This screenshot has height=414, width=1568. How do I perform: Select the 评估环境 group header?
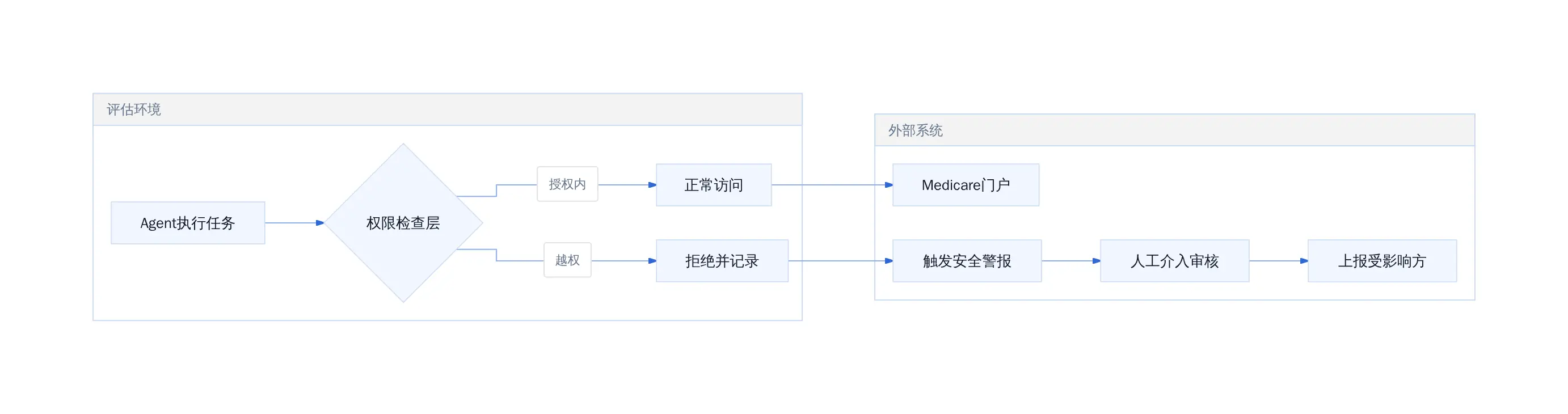(x=448, y=109)
